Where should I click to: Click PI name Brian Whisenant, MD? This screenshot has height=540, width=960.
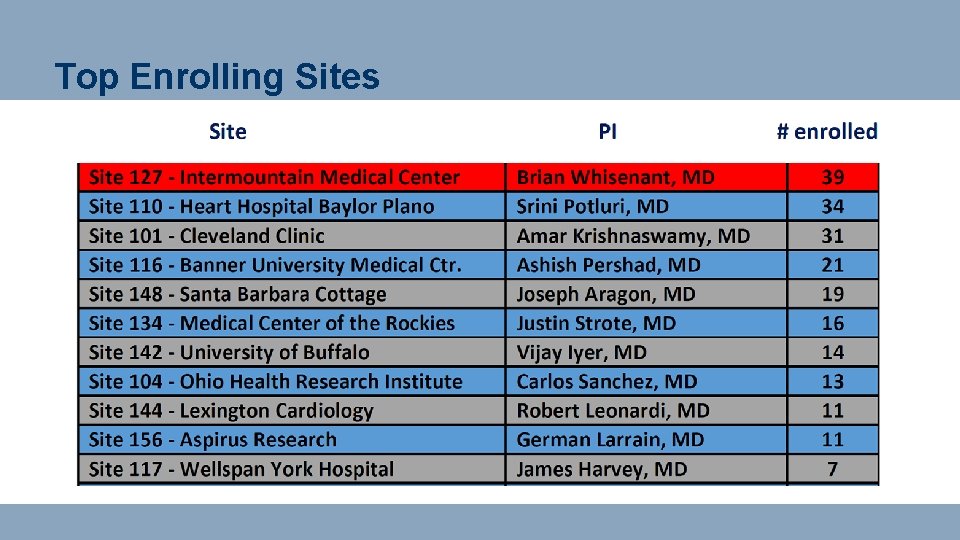click(616, 178)
